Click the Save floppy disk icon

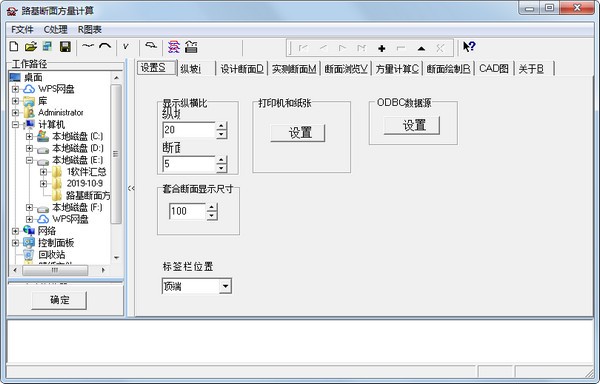click(x=65, y=47)
